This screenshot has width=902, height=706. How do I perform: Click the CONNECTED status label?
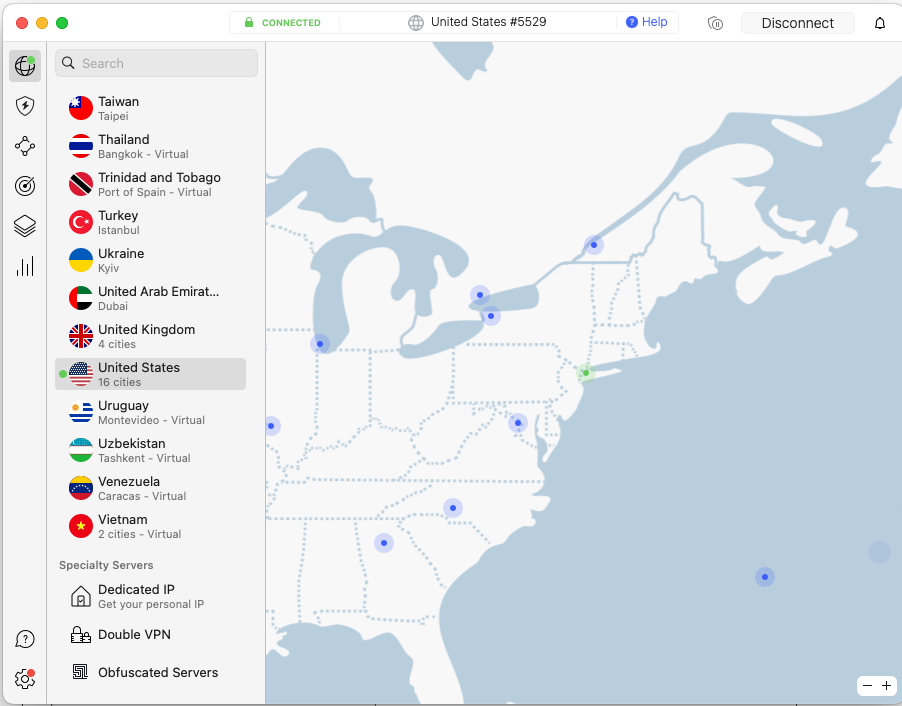click(x=291, y=22)
